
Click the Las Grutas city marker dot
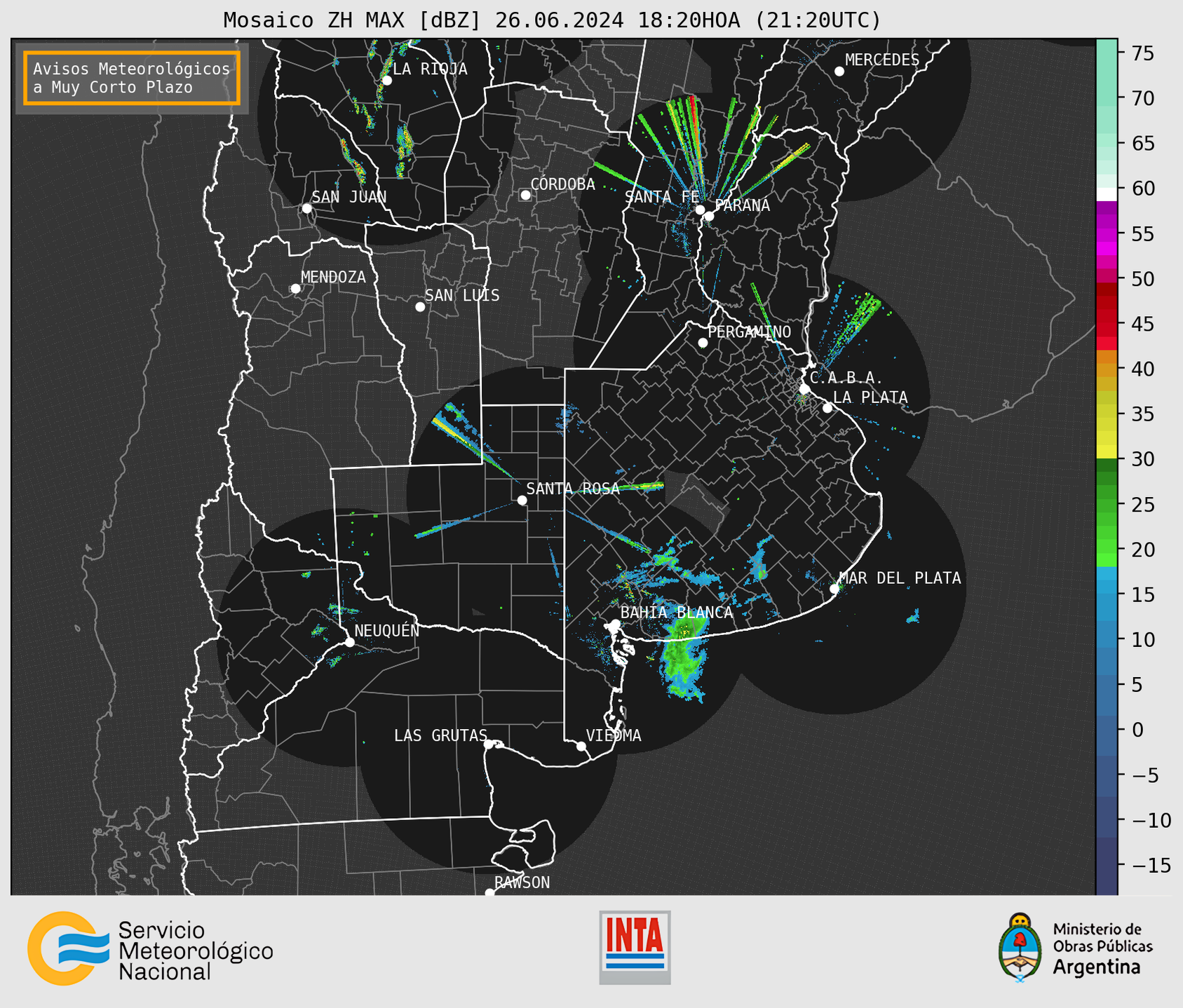[489, 744]
